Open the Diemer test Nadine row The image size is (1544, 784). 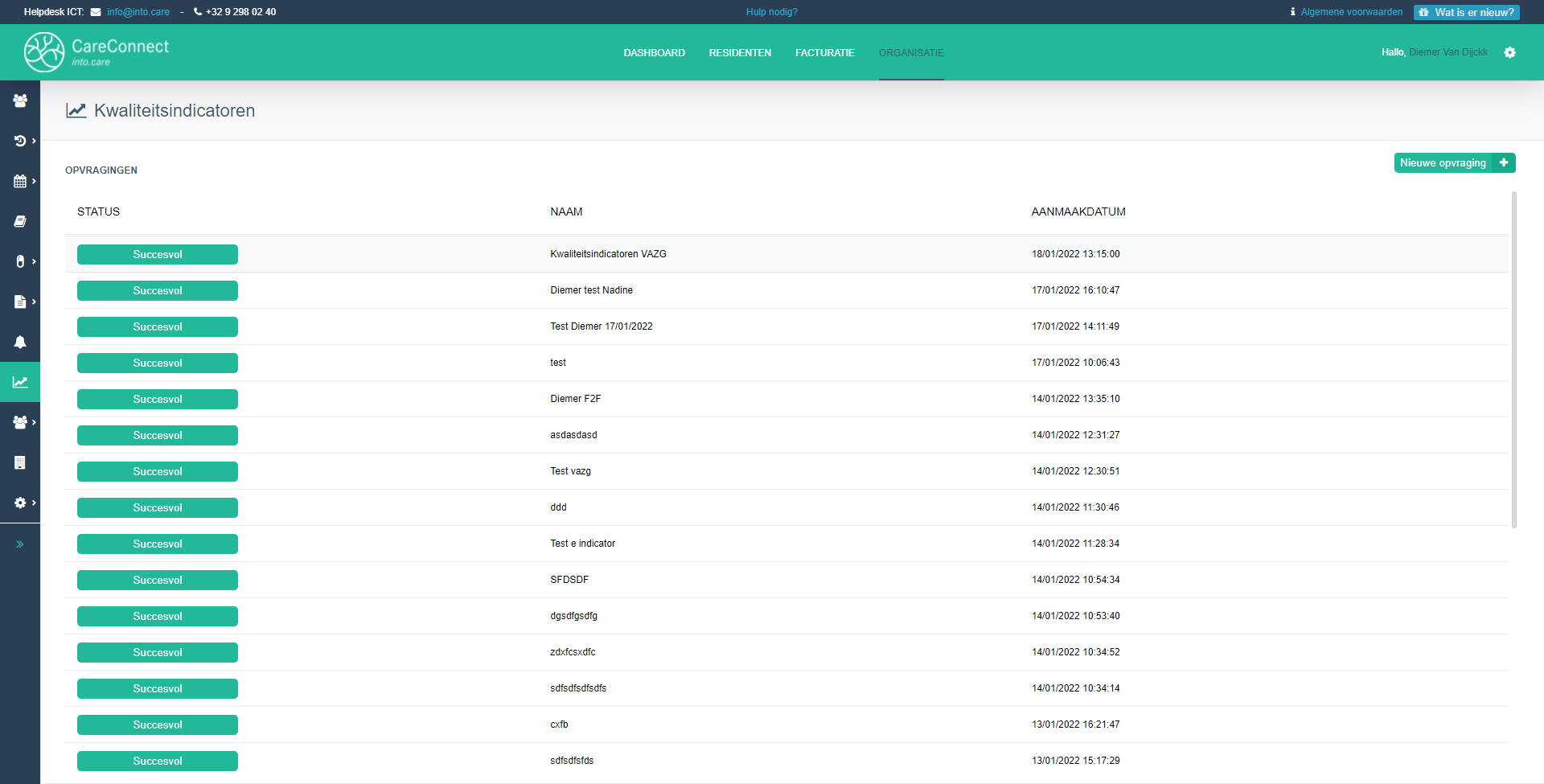pyautogui.click(x=786, y=290)
